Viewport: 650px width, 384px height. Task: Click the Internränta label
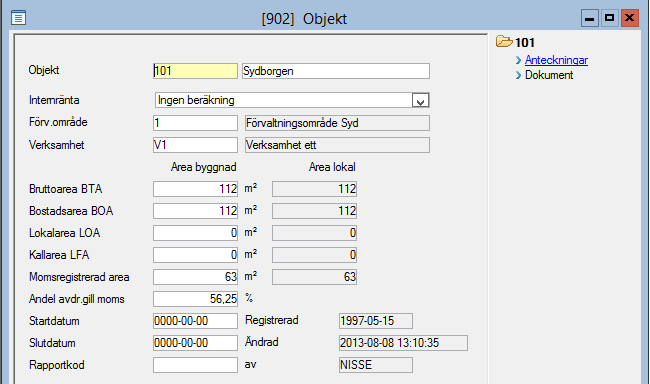[54, 100]
